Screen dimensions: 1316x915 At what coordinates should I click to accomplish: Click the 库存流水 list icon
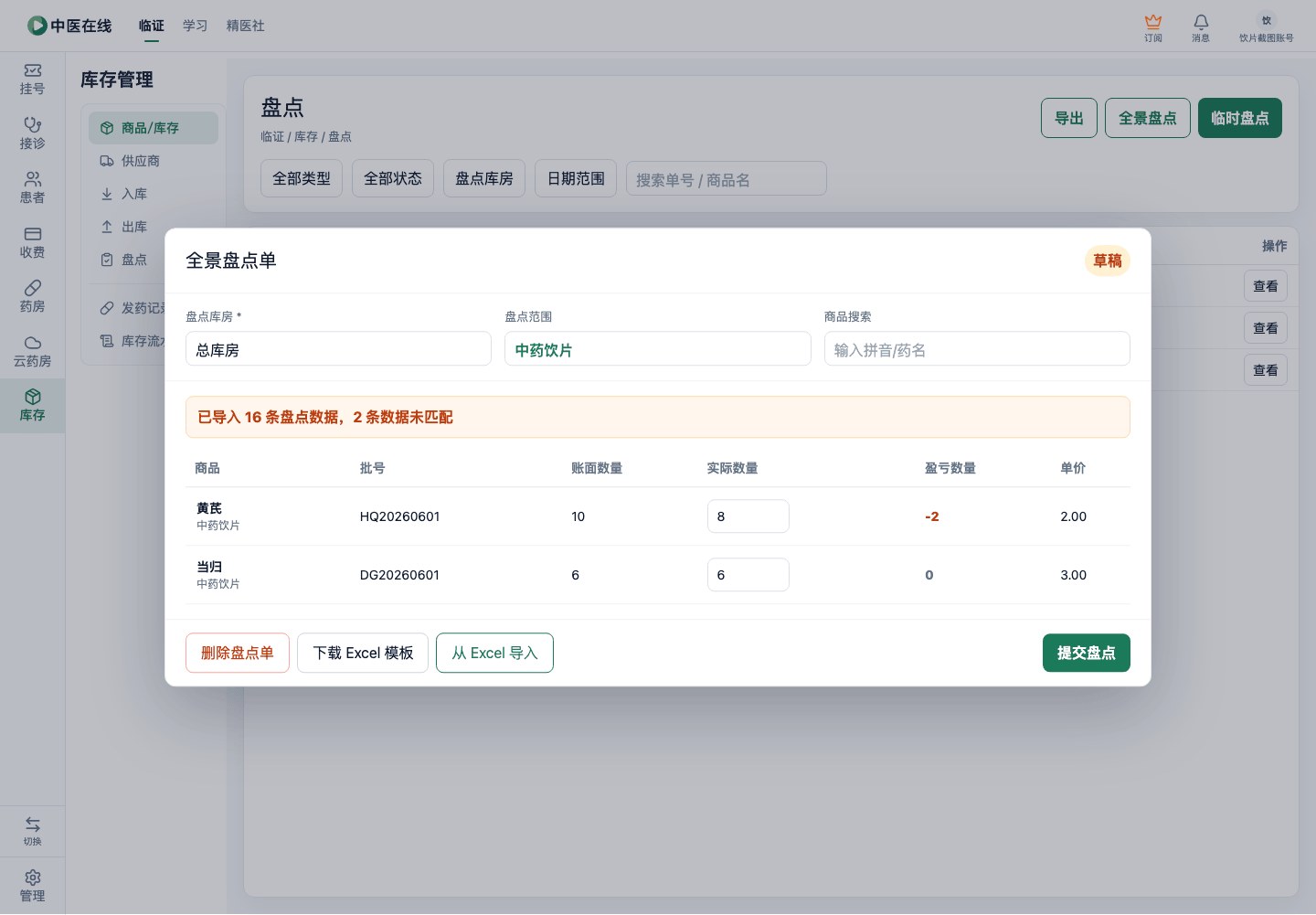coord(107,341)
